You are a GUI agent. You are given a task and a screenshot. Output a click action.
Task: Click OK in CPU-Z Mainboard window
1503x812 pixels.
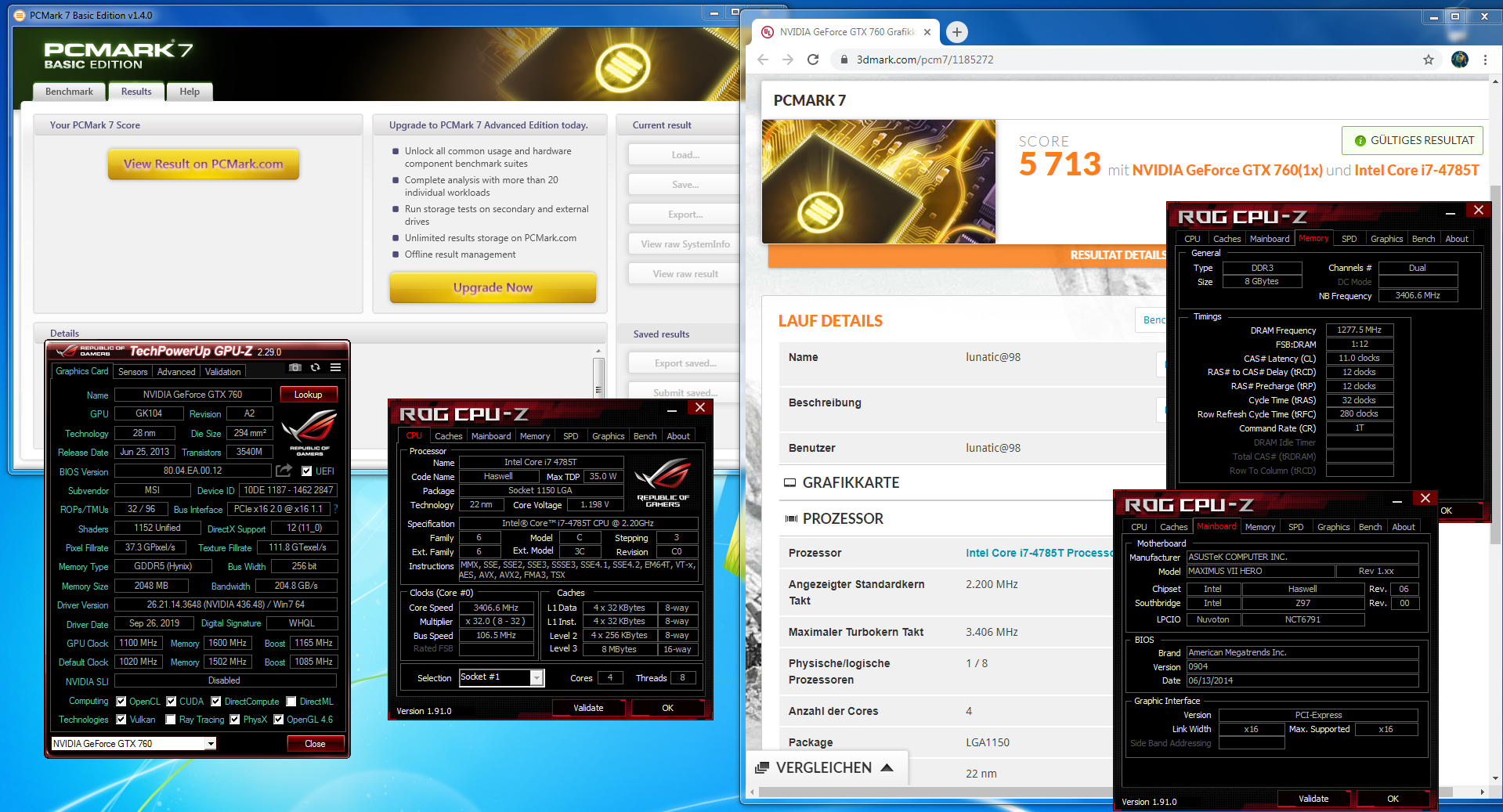tap(1393, 799)
